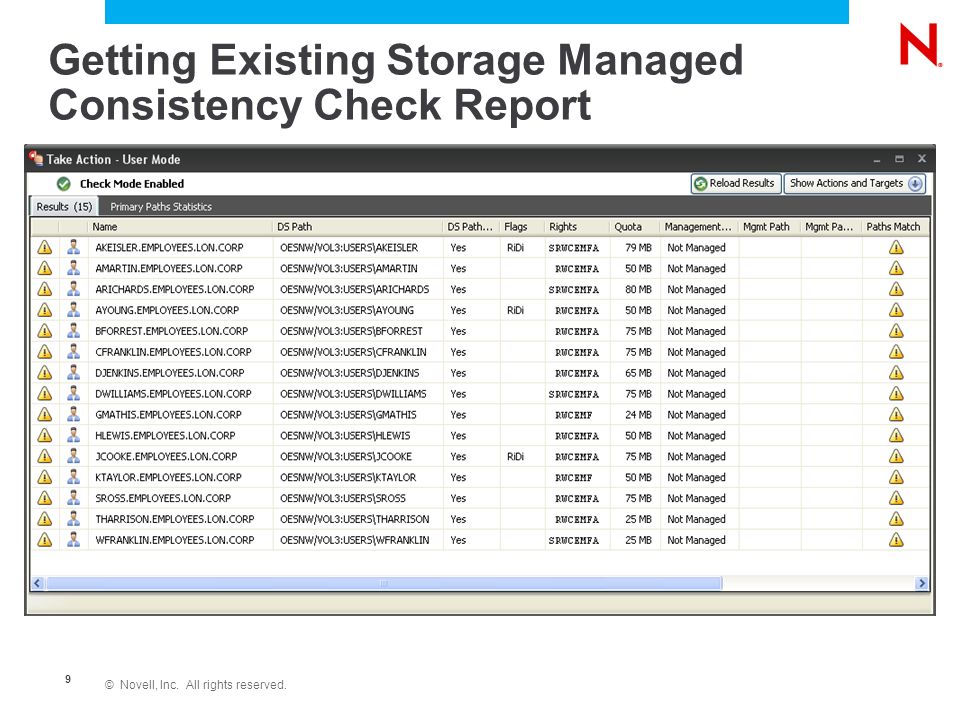Click RWCEMF rights in KTAYLOR row
This screenshot has width=960, height=720.
(574, 478)
